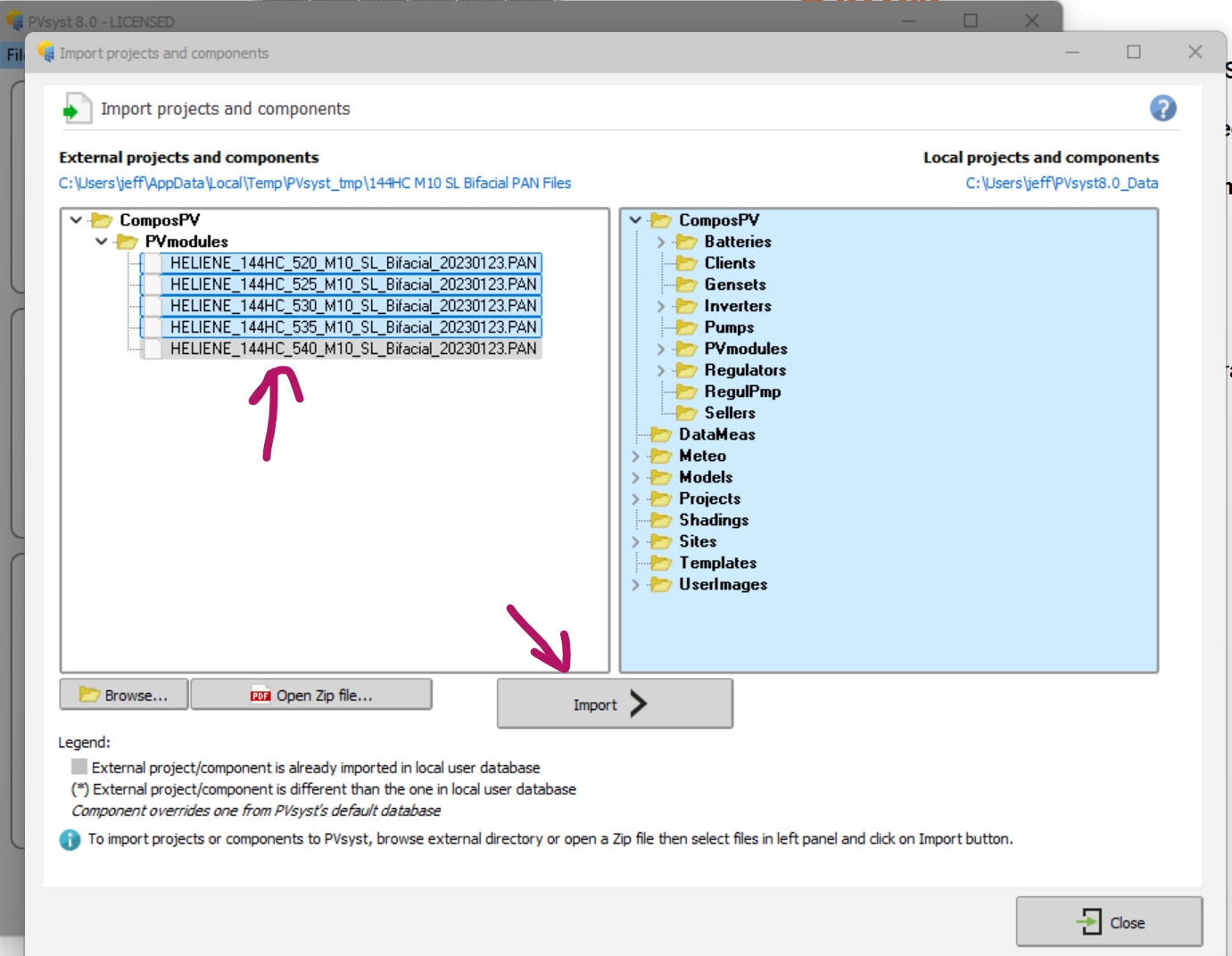This screenshot has width=1232, height=956.
Task: Select HELIENE_144HC_540_M10_SL_Bifacial PAN file name
Action: (x=353, y=349)
